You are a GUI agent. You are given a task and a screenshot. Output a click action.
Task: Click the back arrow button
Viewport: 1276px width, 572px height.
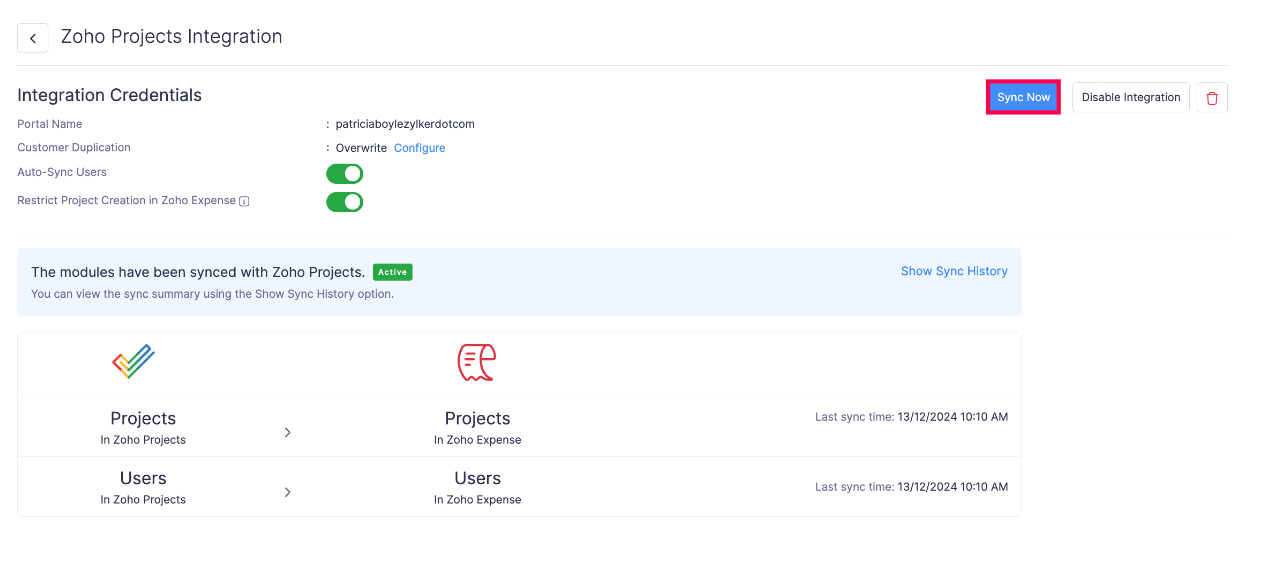coord(33,38)
